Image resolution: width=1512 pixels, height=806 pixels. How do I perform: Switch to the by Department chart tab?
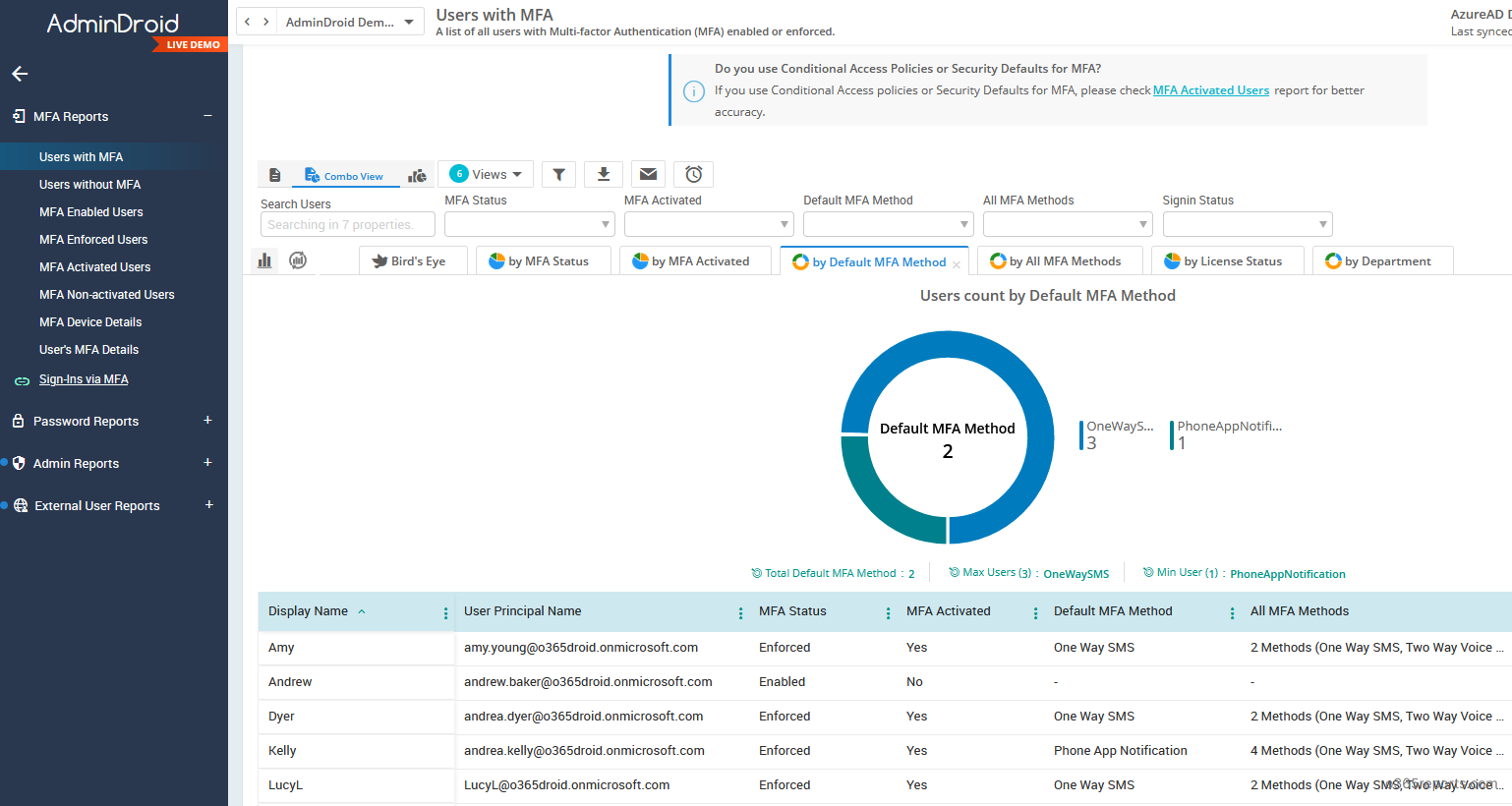(x=1382, y=260)
